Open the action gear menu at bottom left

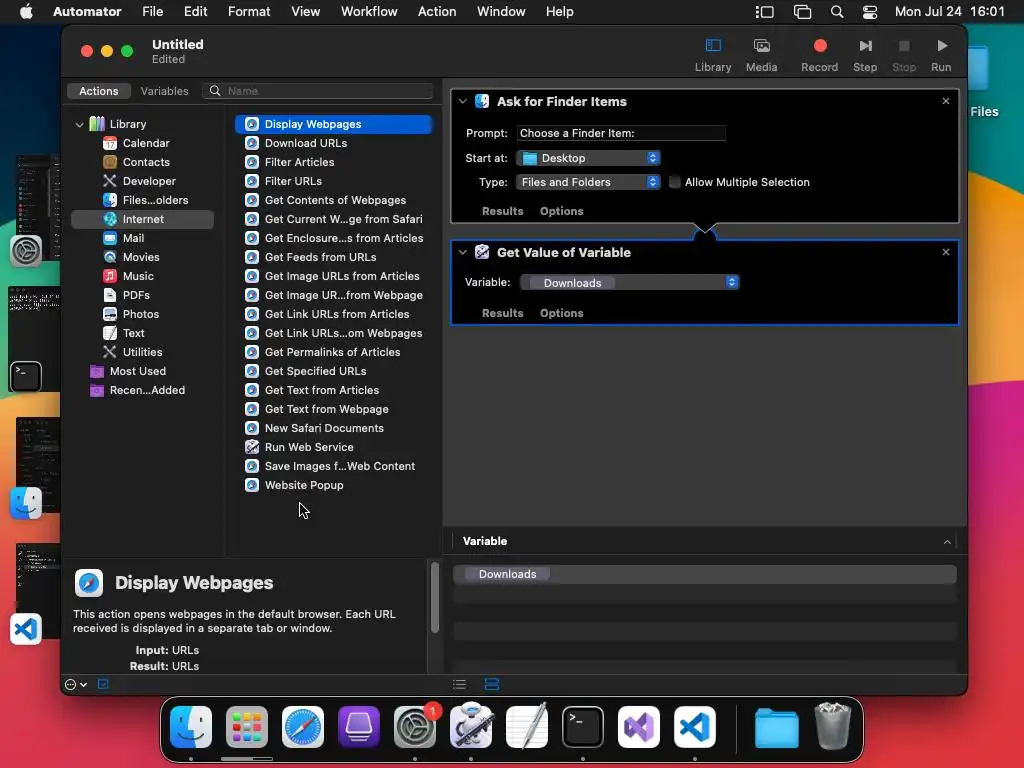(76, 684)
